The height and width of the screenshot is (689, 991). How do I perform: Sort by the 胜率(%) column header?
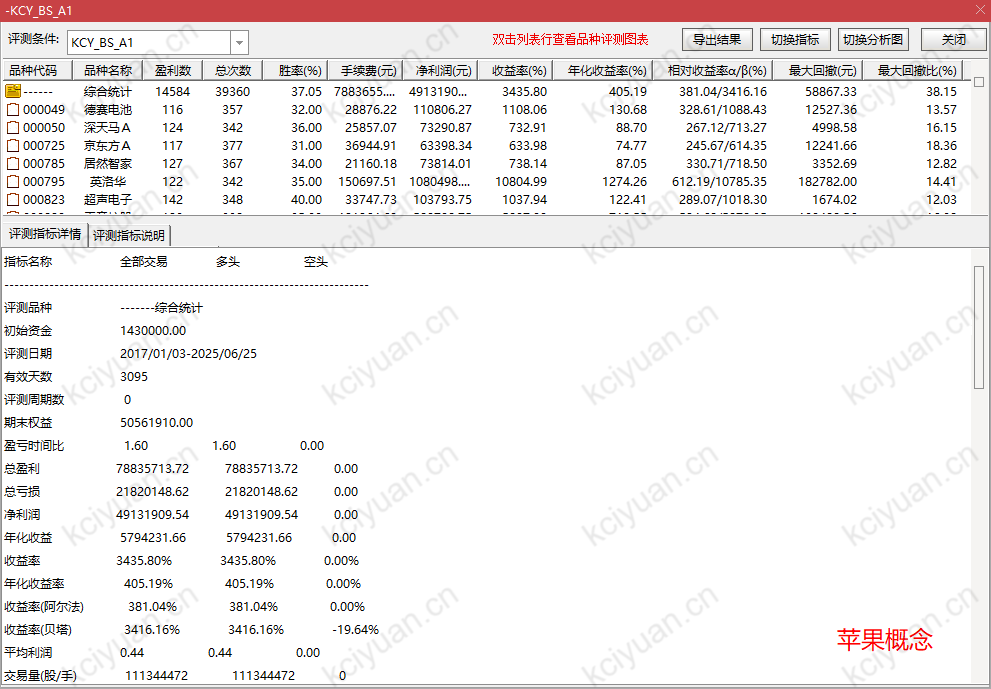point(298,71)
